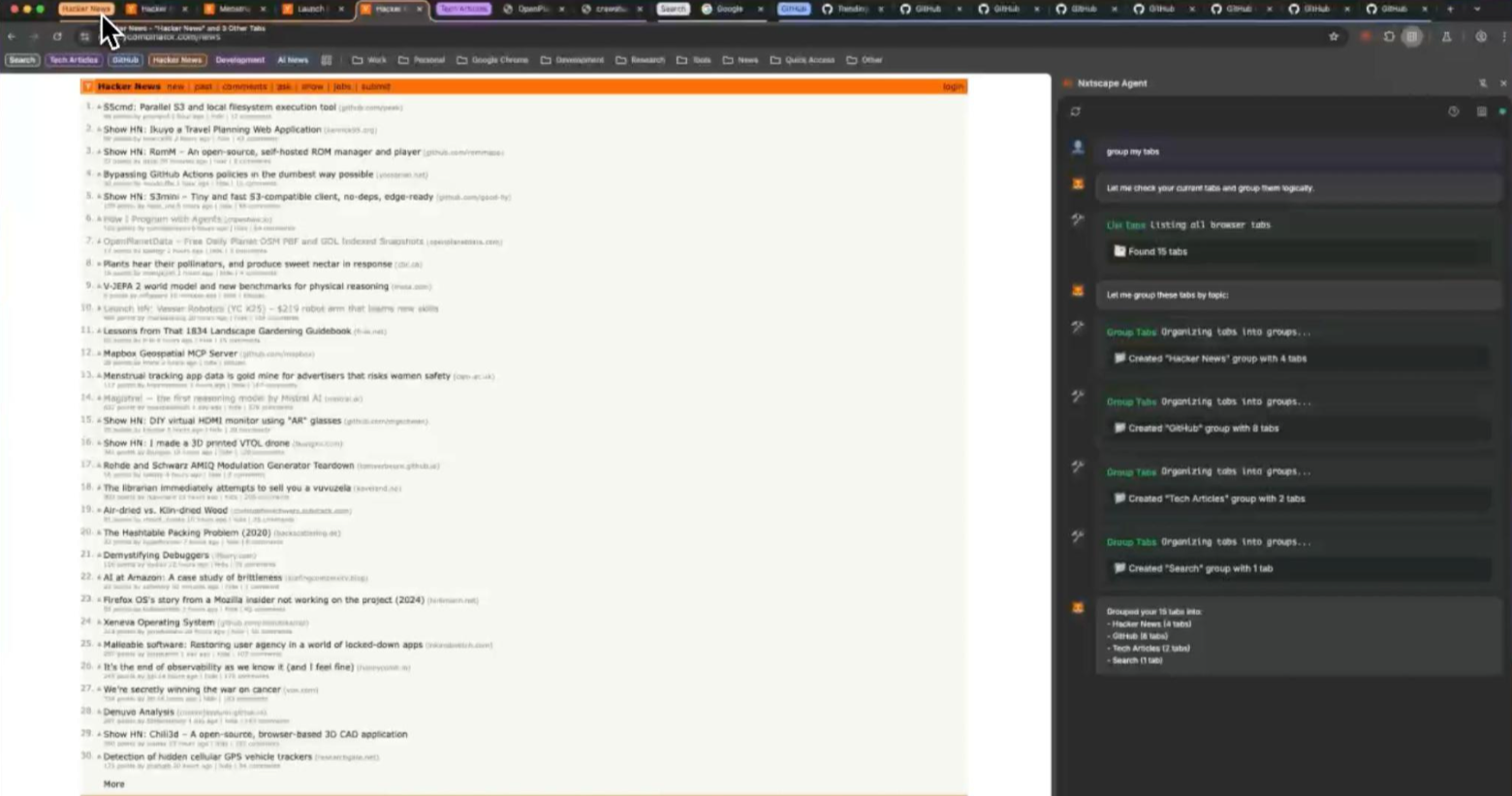Click the Tech Articles saved group chip

click(74, 60)
